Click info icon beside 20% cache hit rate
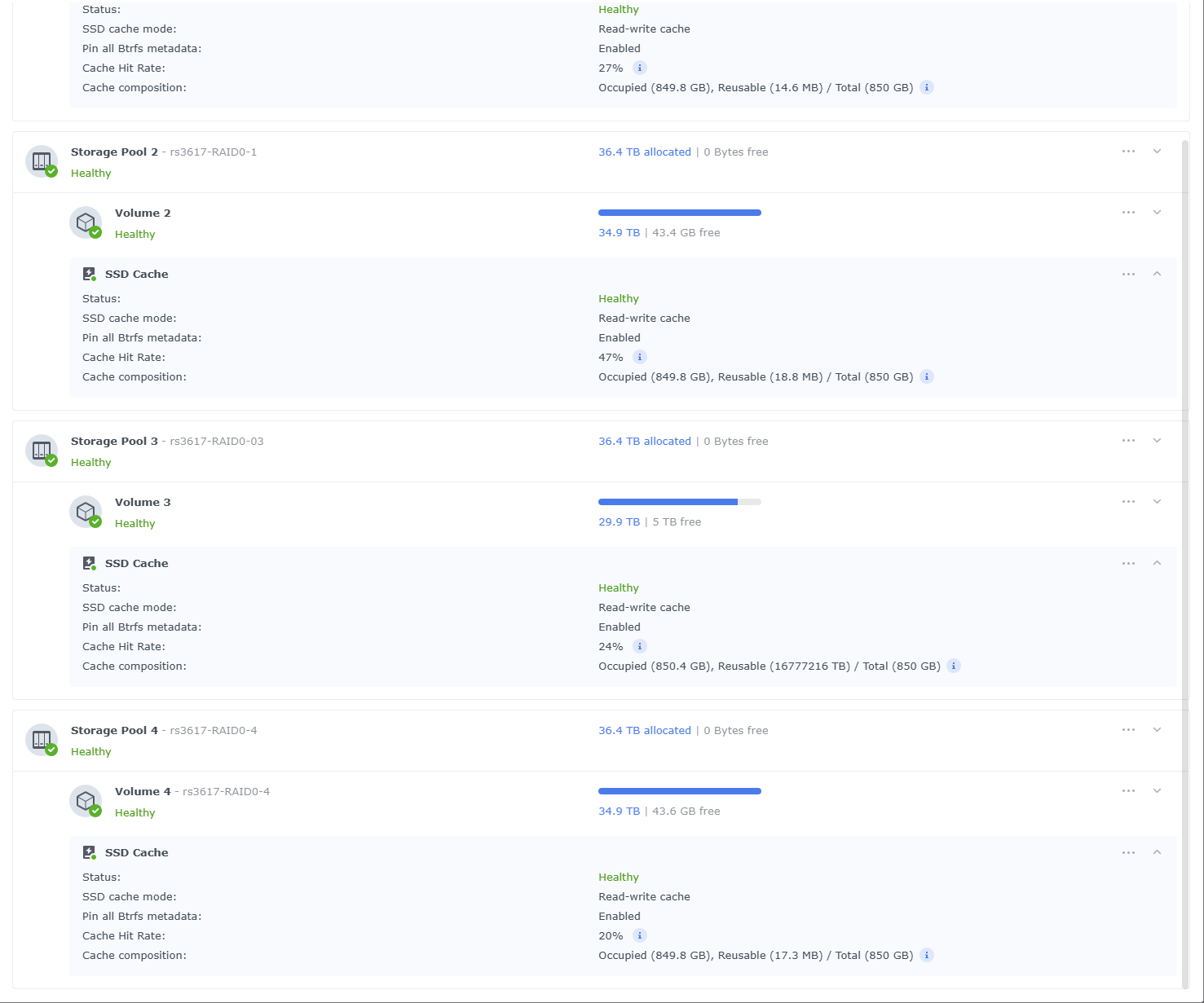1204x1003 pixels. tap(640, 935)
